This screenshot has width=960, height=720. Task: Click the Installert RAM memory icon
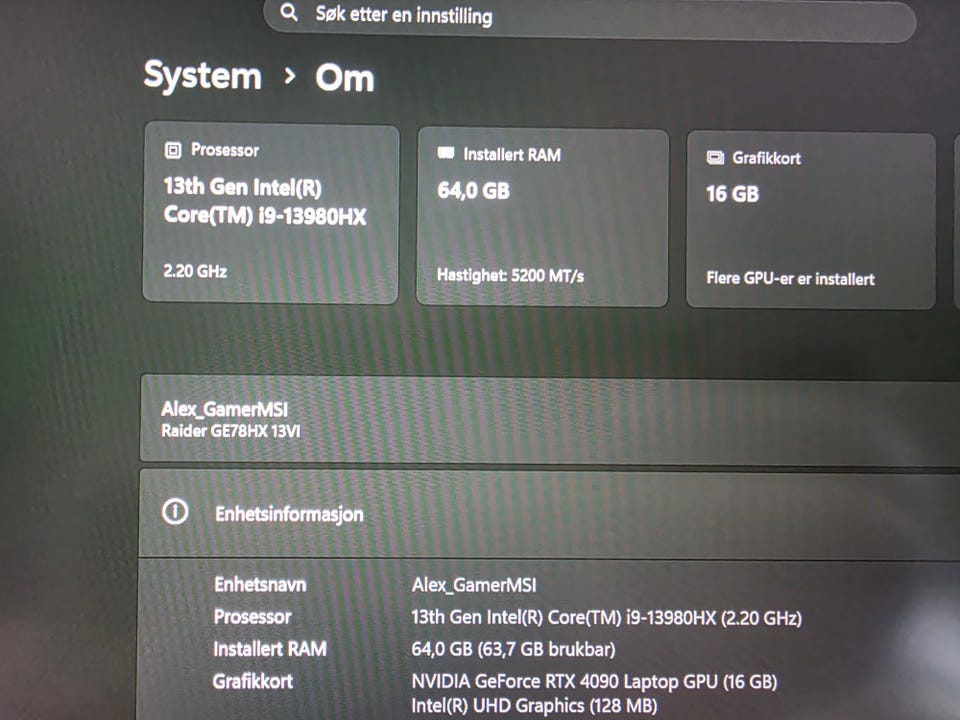pyautogui.click(x=446, y=153)
